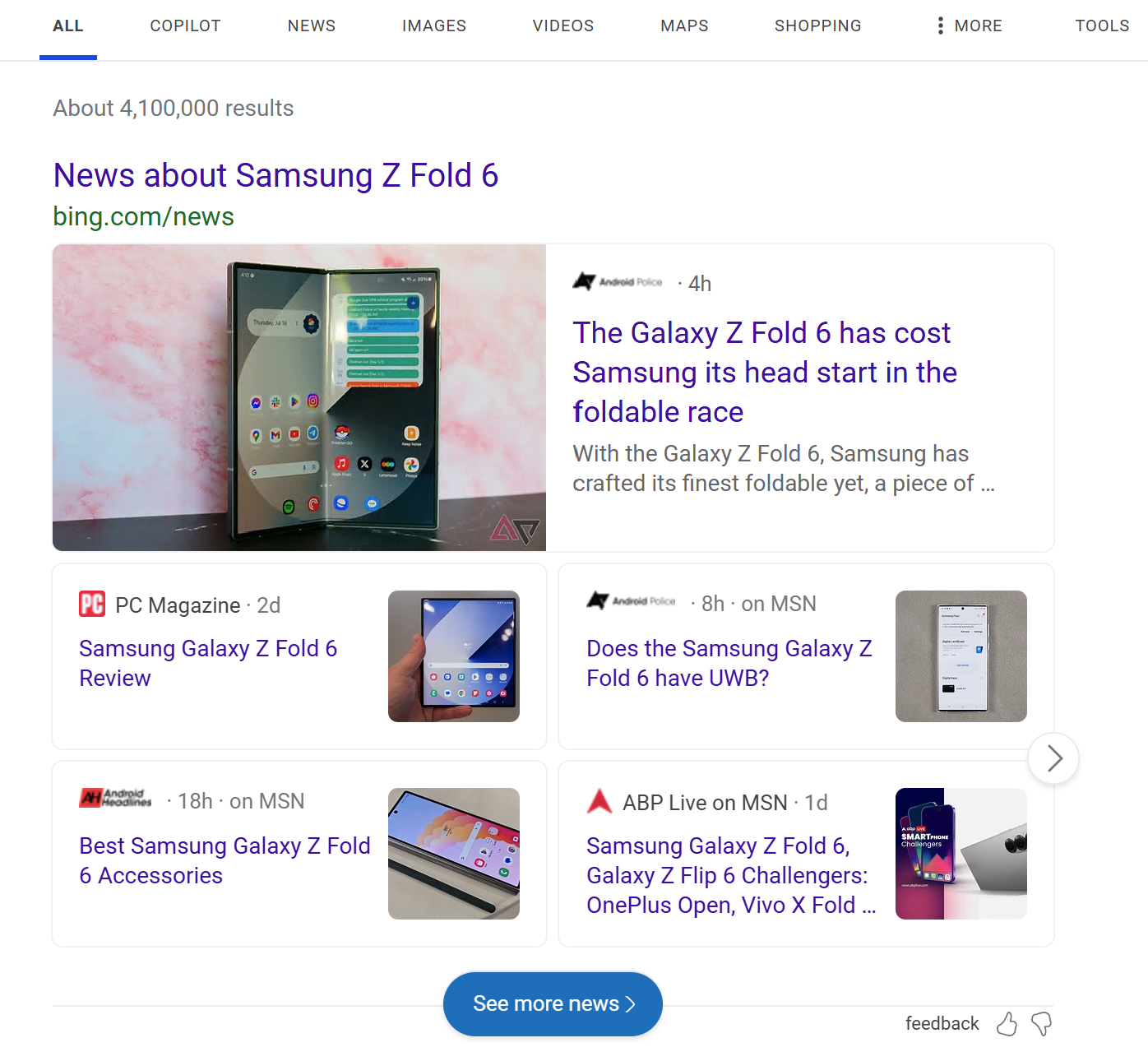Image resolution: width=1148 pixels, height=1061 pixels.
Task: Open the Samsung Galaxy Z Fold 6 Review link
Action: click(x=208, y=663)
